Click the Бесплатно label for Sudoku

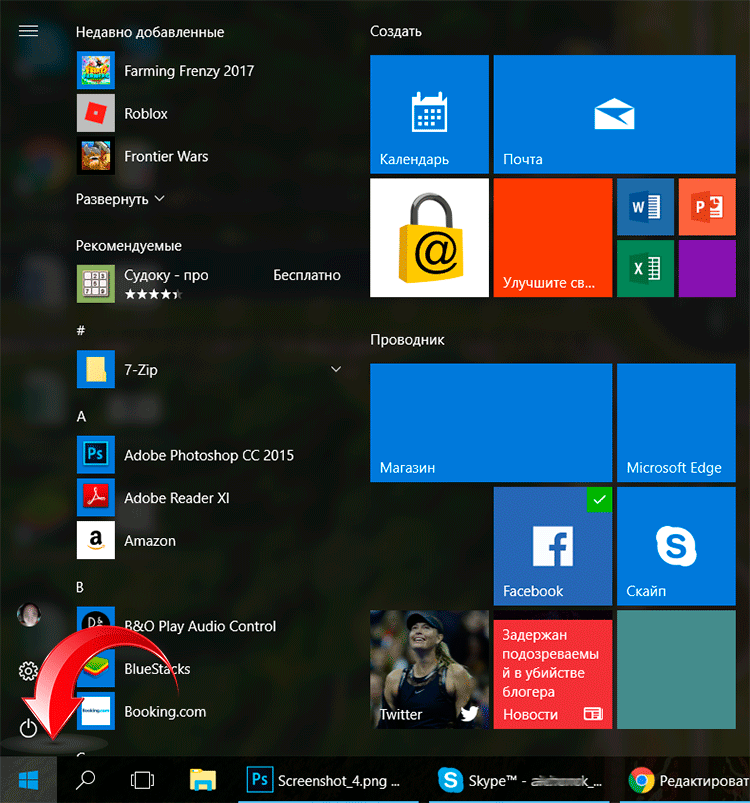(x=307, y=276)
